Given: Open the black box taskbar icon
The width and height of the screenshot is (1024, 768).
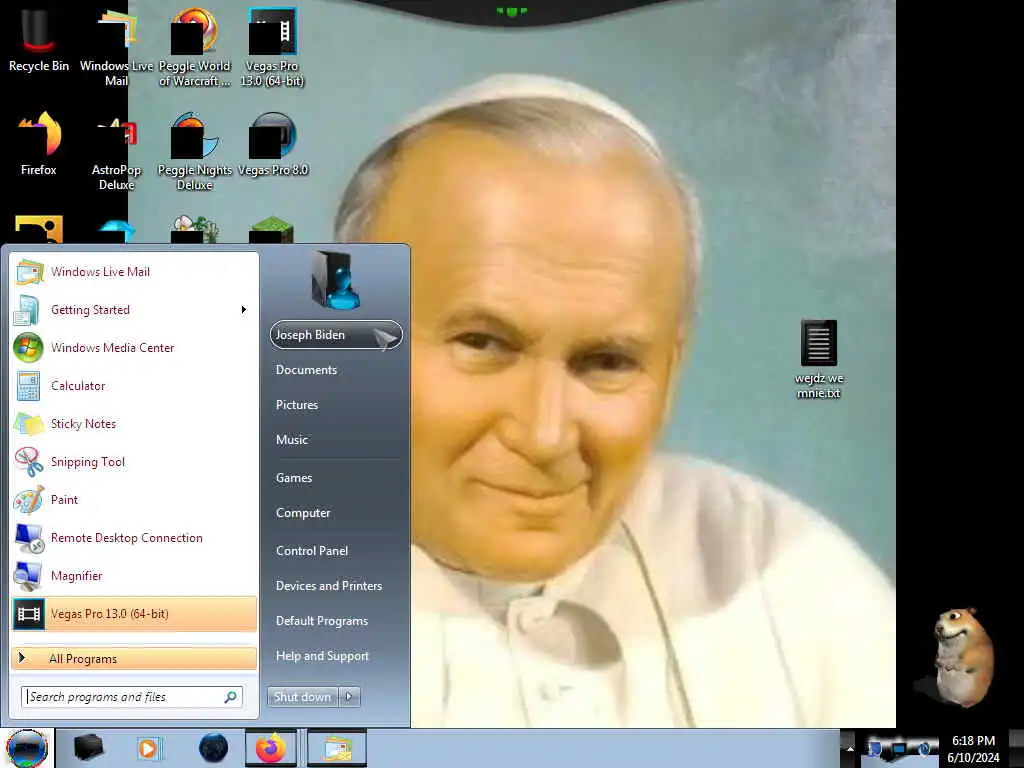Looking at the screenshot, I should [x=89, y=748].
